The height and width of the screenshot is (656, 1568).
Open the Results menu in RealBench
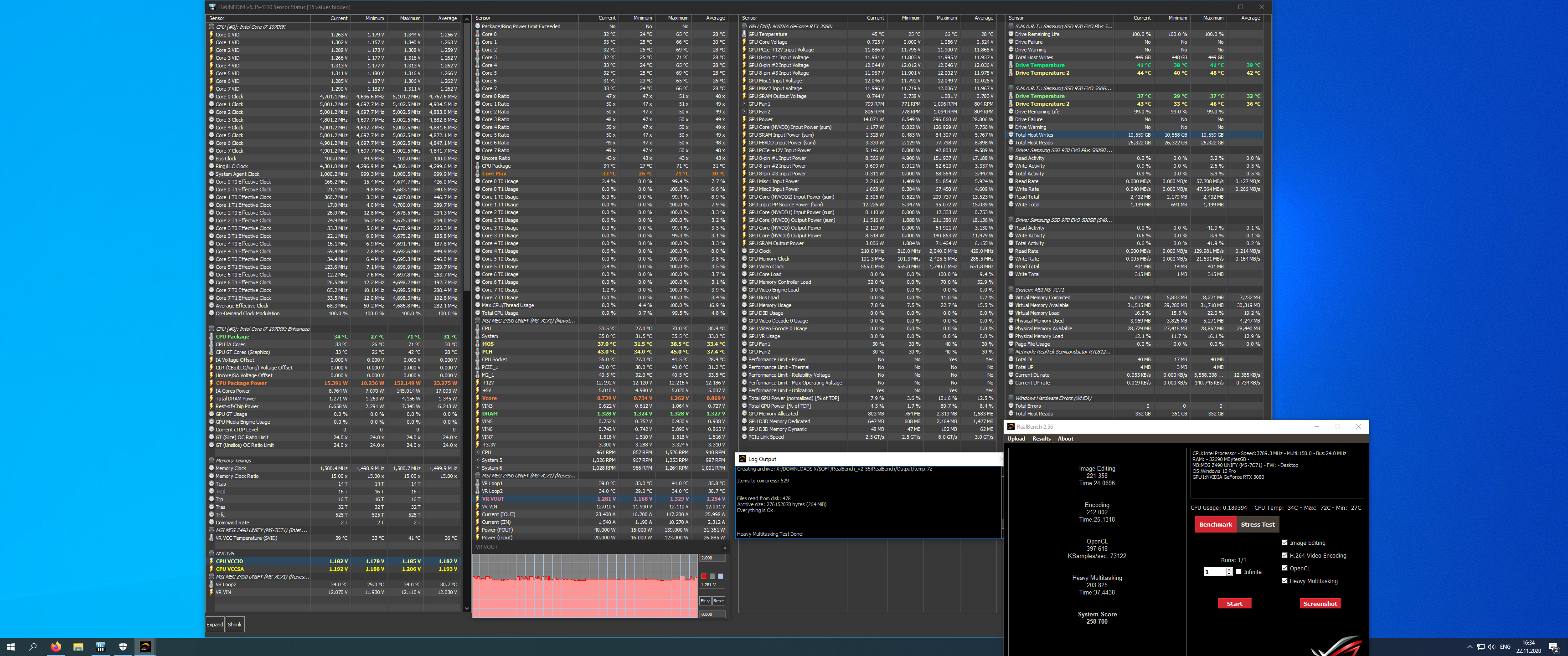tap(1041, 439)
